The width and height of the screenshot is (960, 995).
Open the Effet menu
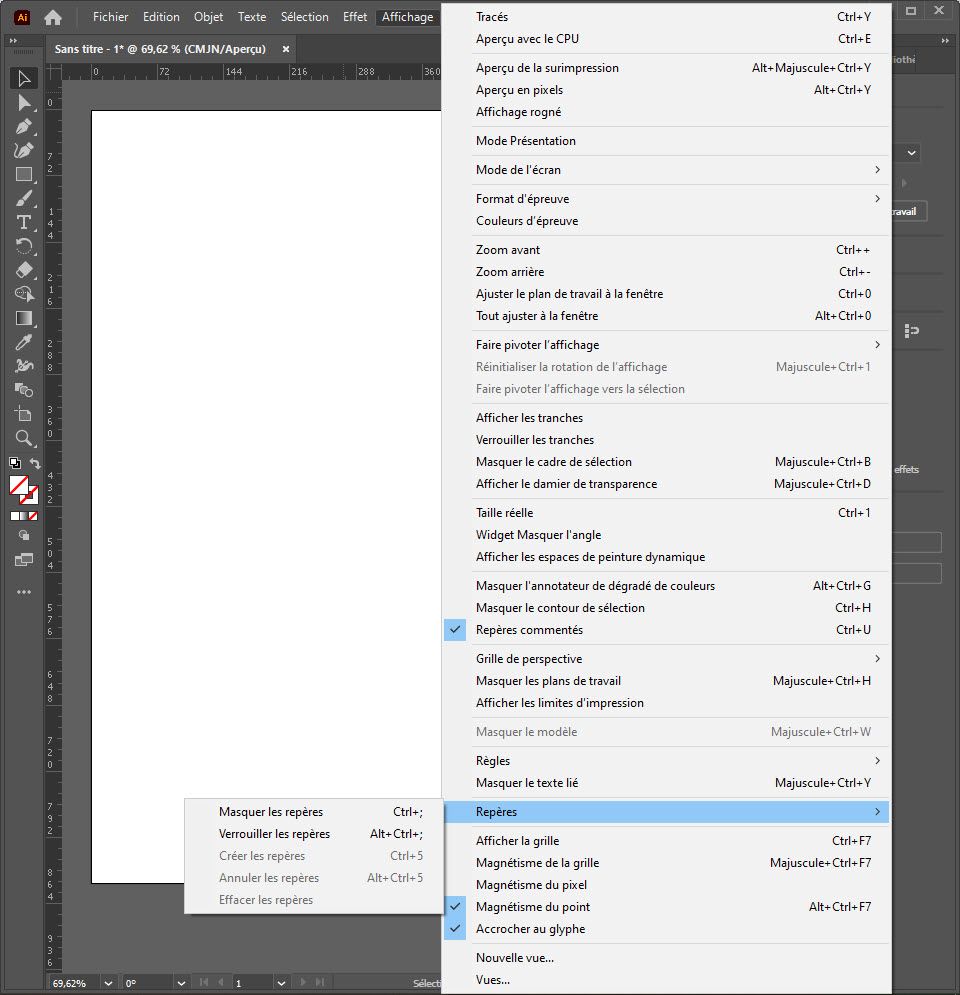[x=355, y=17]
